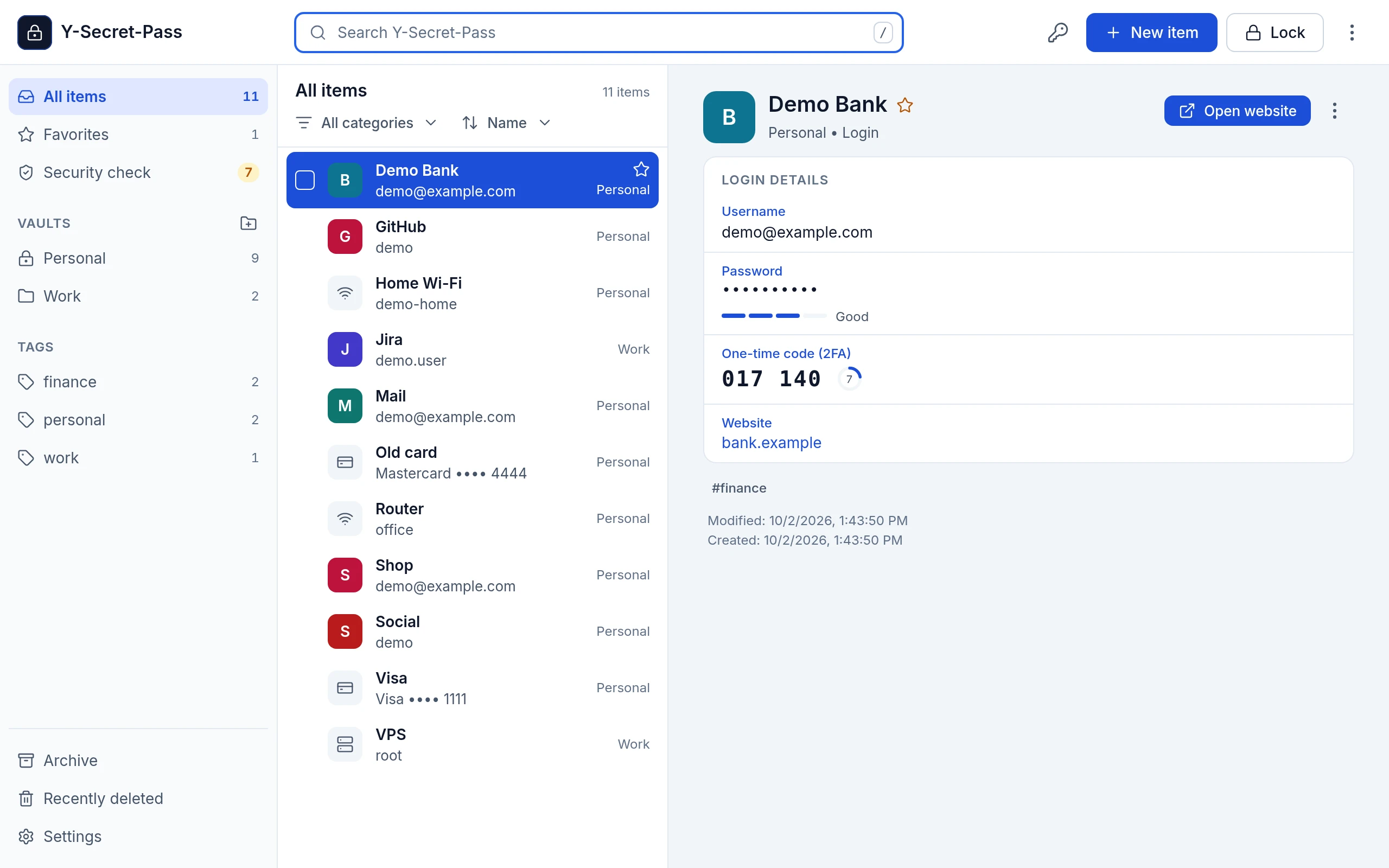This screenshot has height=868, width=1389.
Task: Click the Y-Secret-Pass lock logo
Action: click(34, 33)
